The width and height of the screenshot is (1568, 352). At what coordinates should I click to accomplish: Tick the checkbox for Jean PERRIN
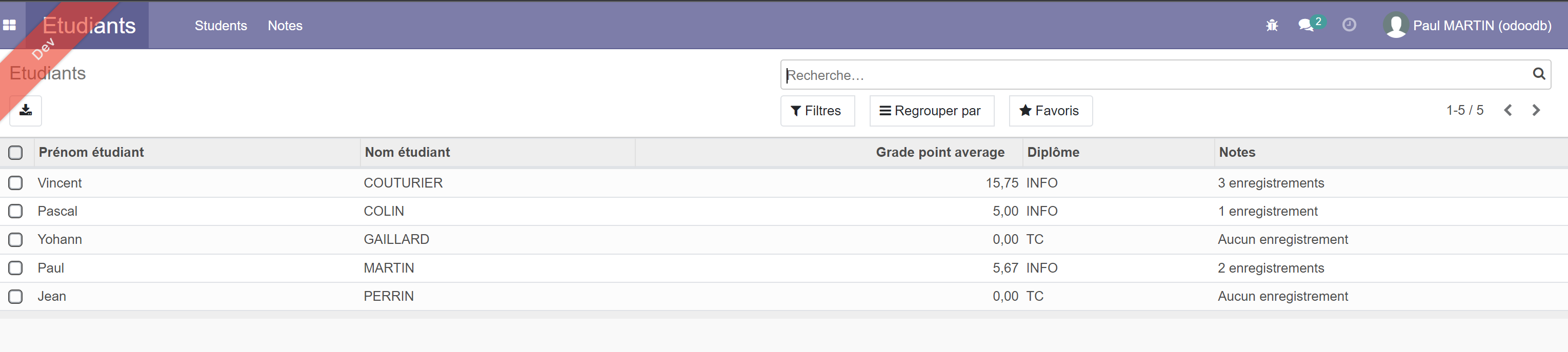coord(16,297)
